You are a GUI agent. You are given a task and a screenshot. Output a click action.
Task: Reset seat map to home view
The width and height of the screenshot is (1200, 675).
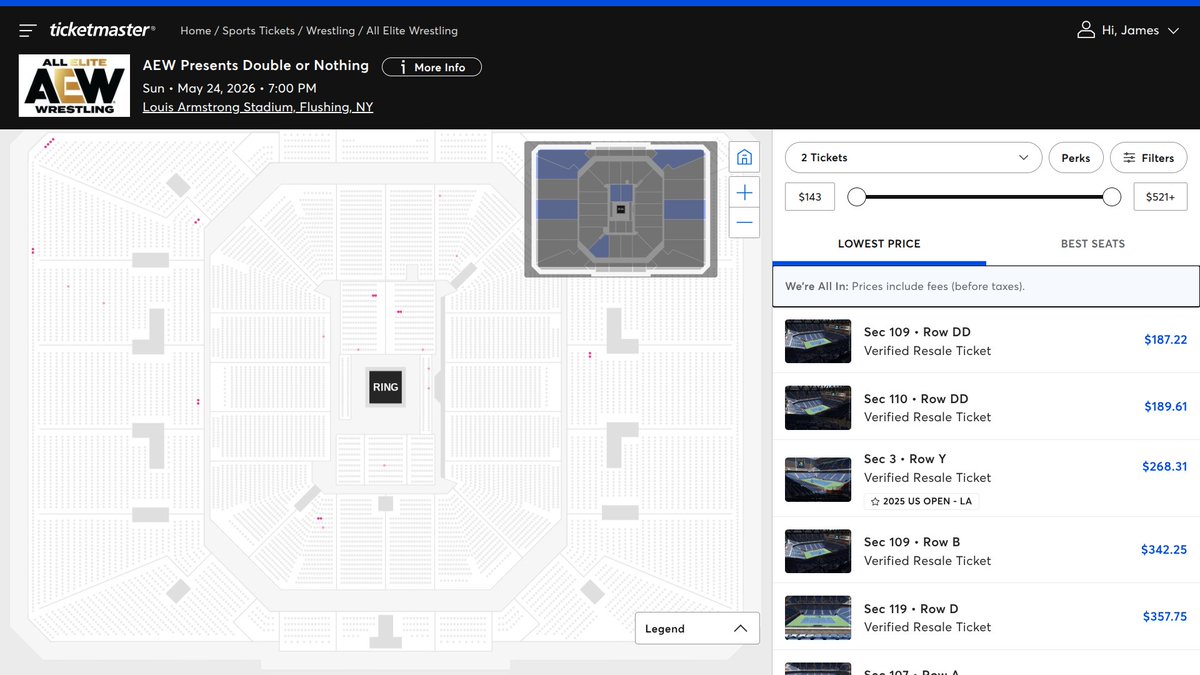coord(744,157)
